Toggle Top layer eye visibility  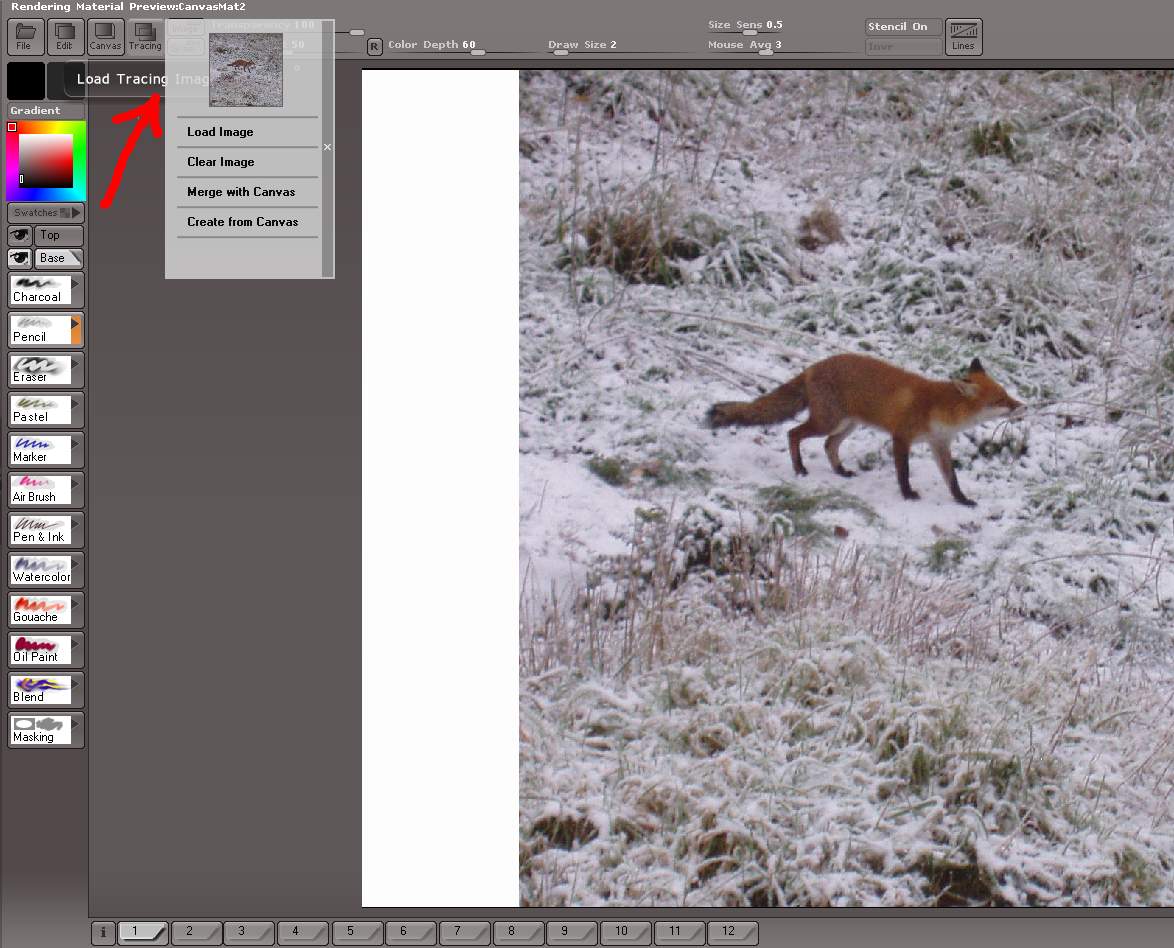click(x=19, y=235)
